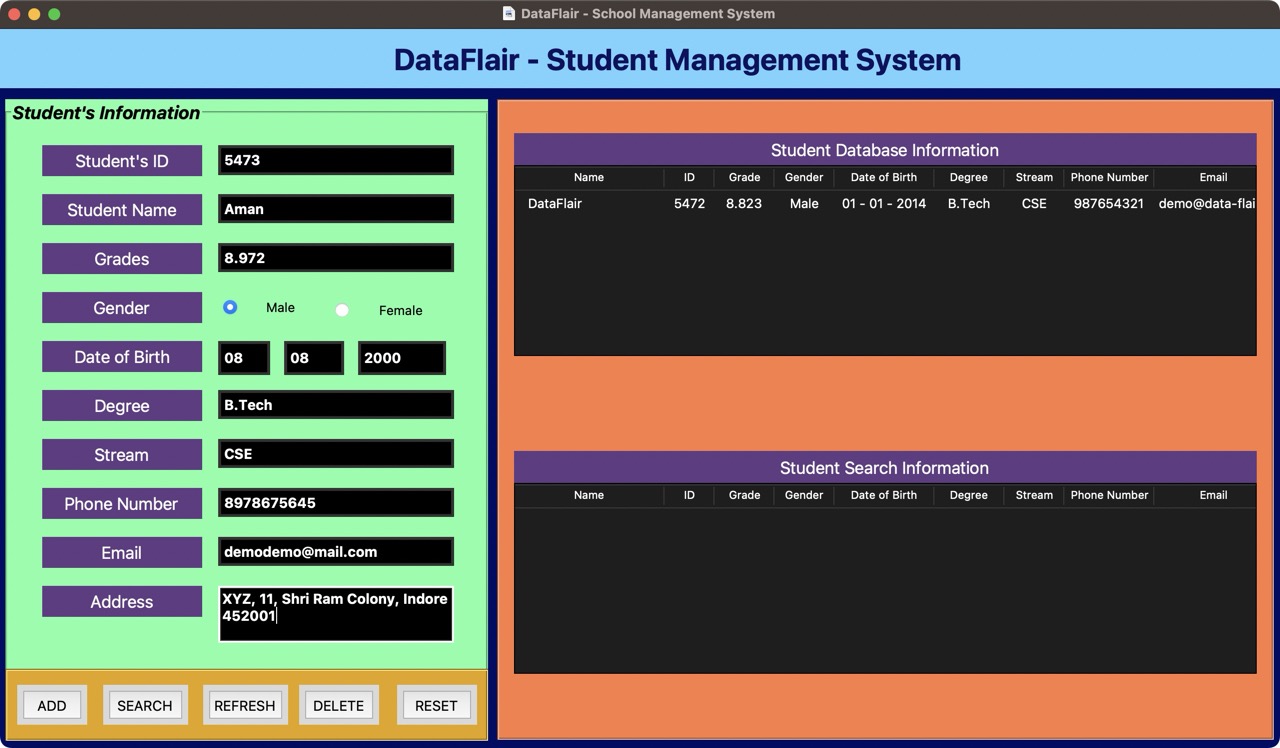The height and width of the screenshot is (748, 1280).
Task: Sort Student Database table by Name column
Action: [589, 177]
